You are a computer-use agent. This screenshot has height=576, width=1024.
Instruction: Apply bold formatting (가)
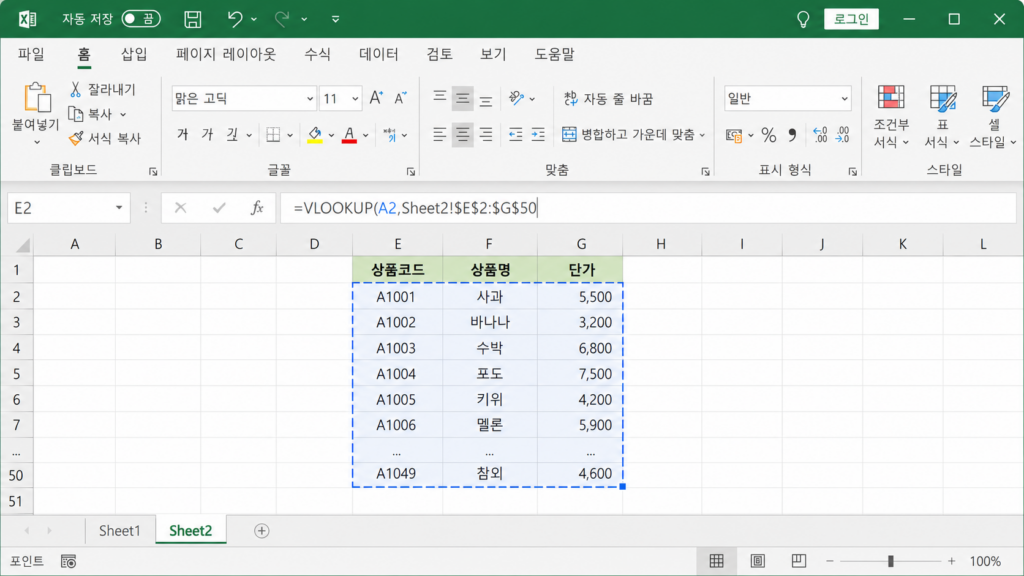183,135
